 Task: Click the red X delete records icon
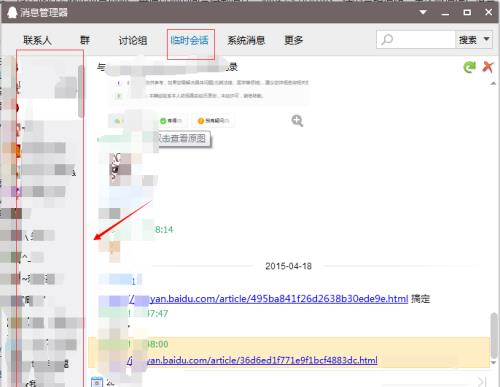[488, 67]
